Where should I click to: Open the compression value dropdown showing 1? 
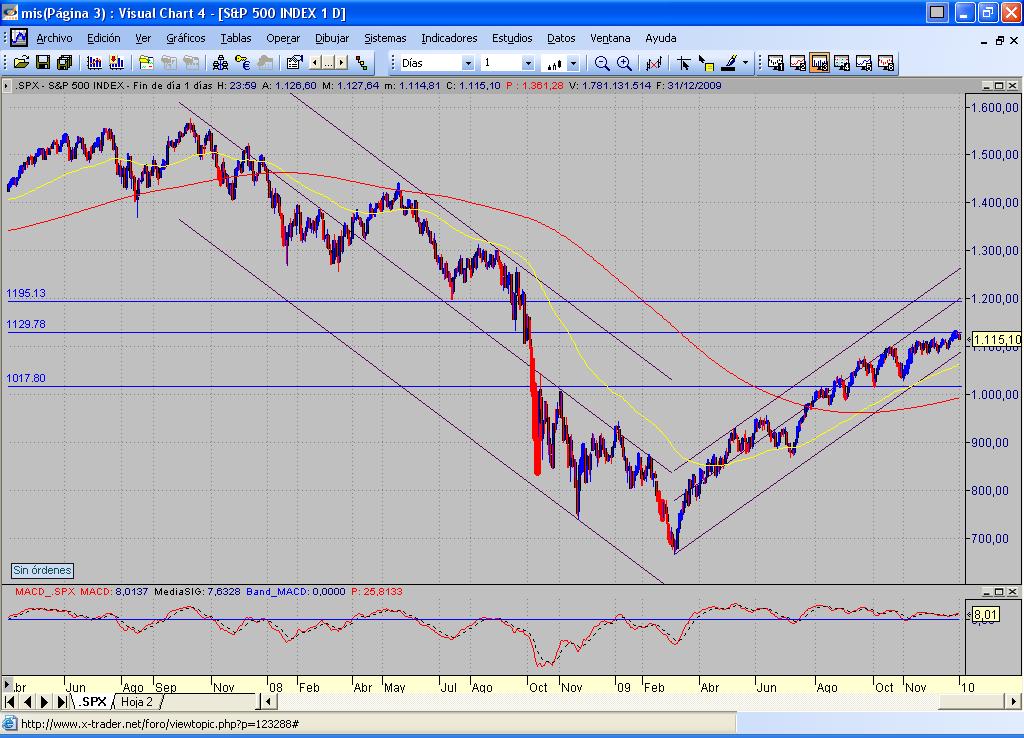pyautogui.click(x=528, y=63)
